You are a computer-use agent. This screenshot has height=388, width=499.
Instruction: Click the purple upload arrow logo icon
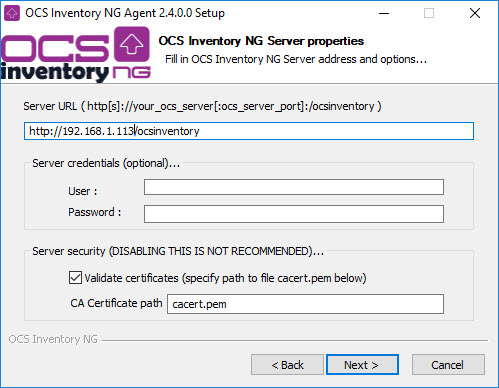(132, 44)
